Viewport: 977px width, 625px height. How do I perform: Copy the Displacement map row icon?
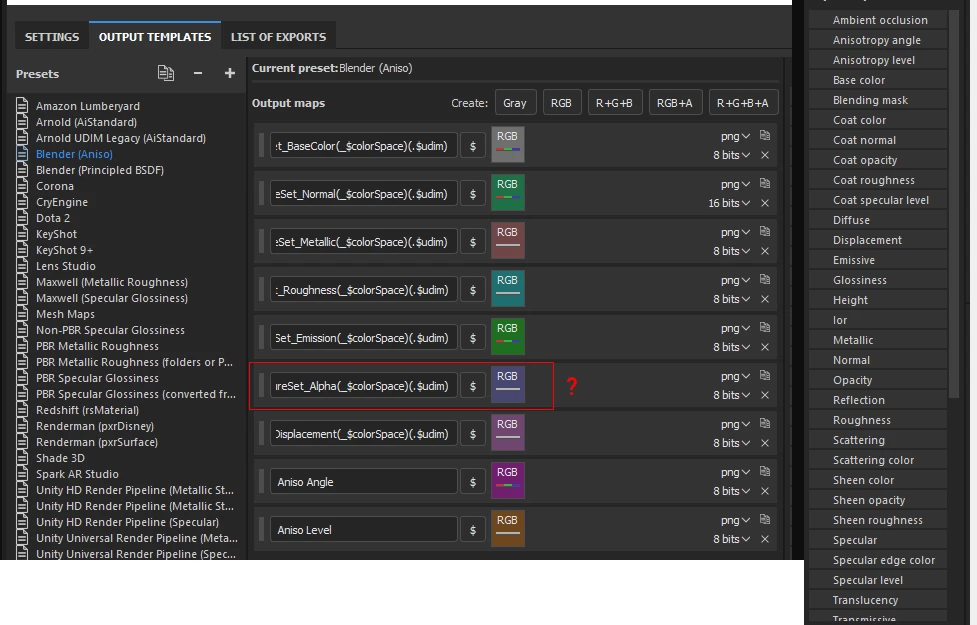coord(765,423)
